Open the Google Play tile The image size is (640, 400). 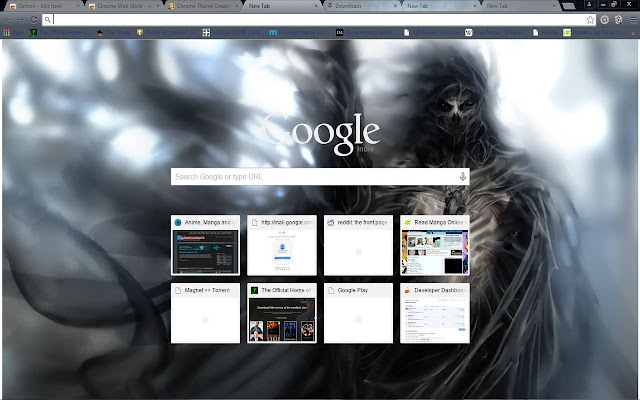tap(358, 313)
